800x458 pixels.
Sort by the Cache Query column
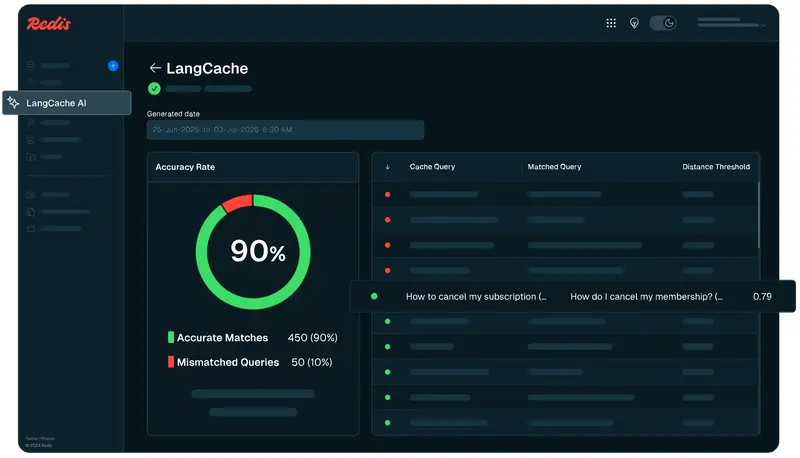point(432,167)
